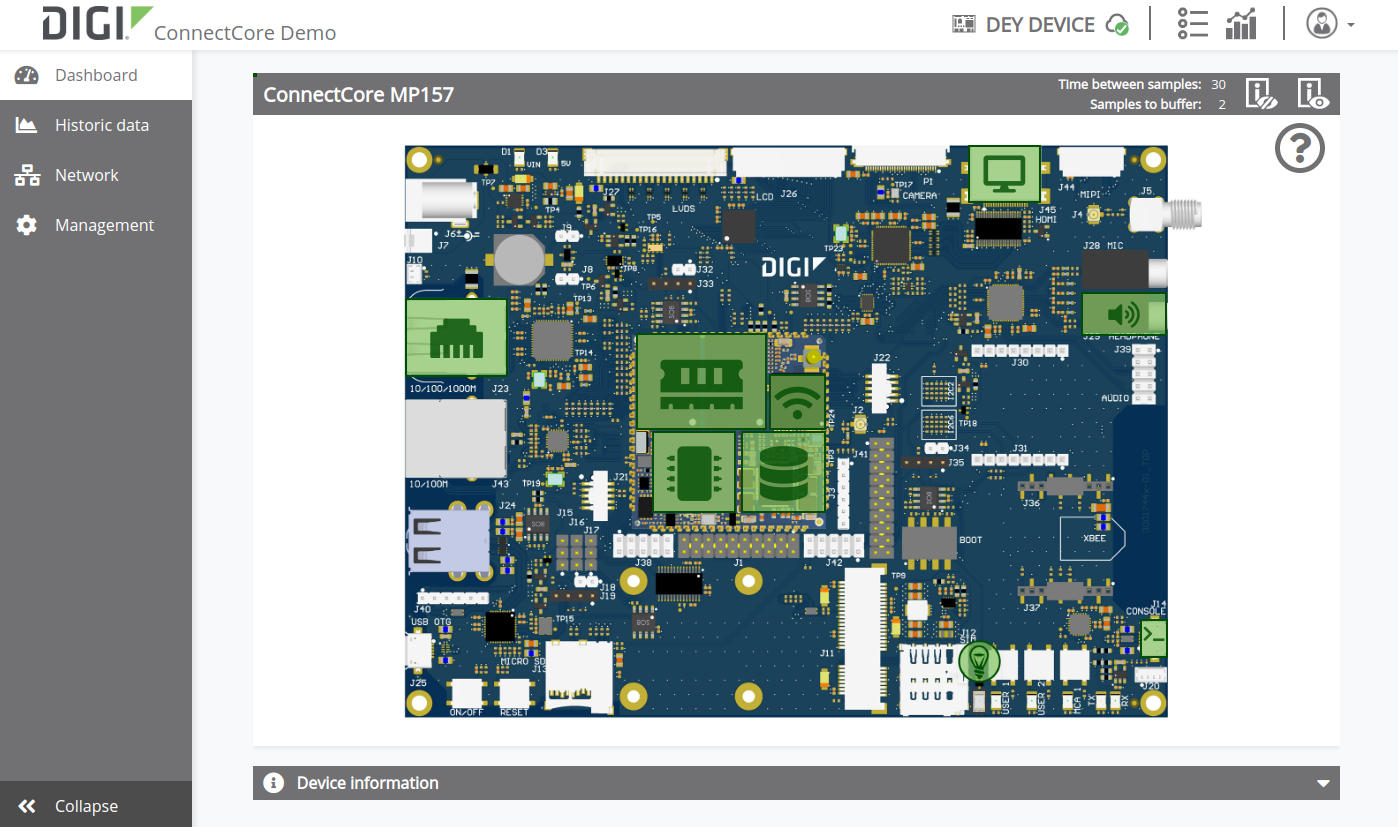Click the Ethernet port component
The image size is (1398, 827).
(x=456, y=340)
